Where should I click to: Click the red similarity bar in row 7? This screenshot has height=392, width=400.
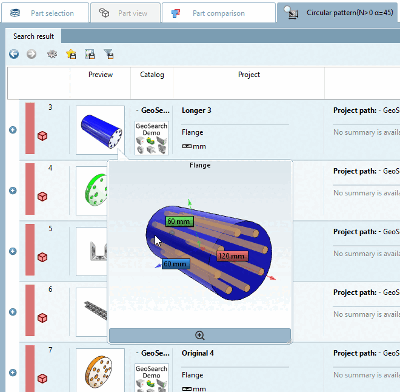point(30,368)
